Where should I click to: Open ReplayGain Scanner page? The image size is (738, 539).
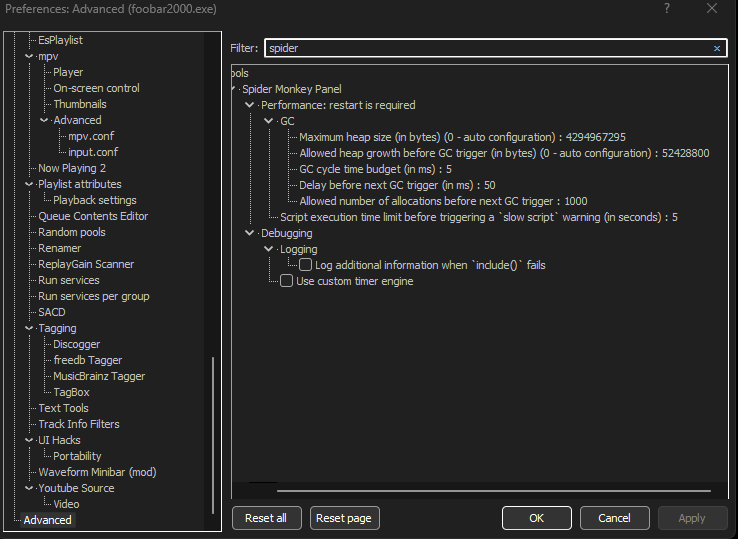(x=86, y=265)
